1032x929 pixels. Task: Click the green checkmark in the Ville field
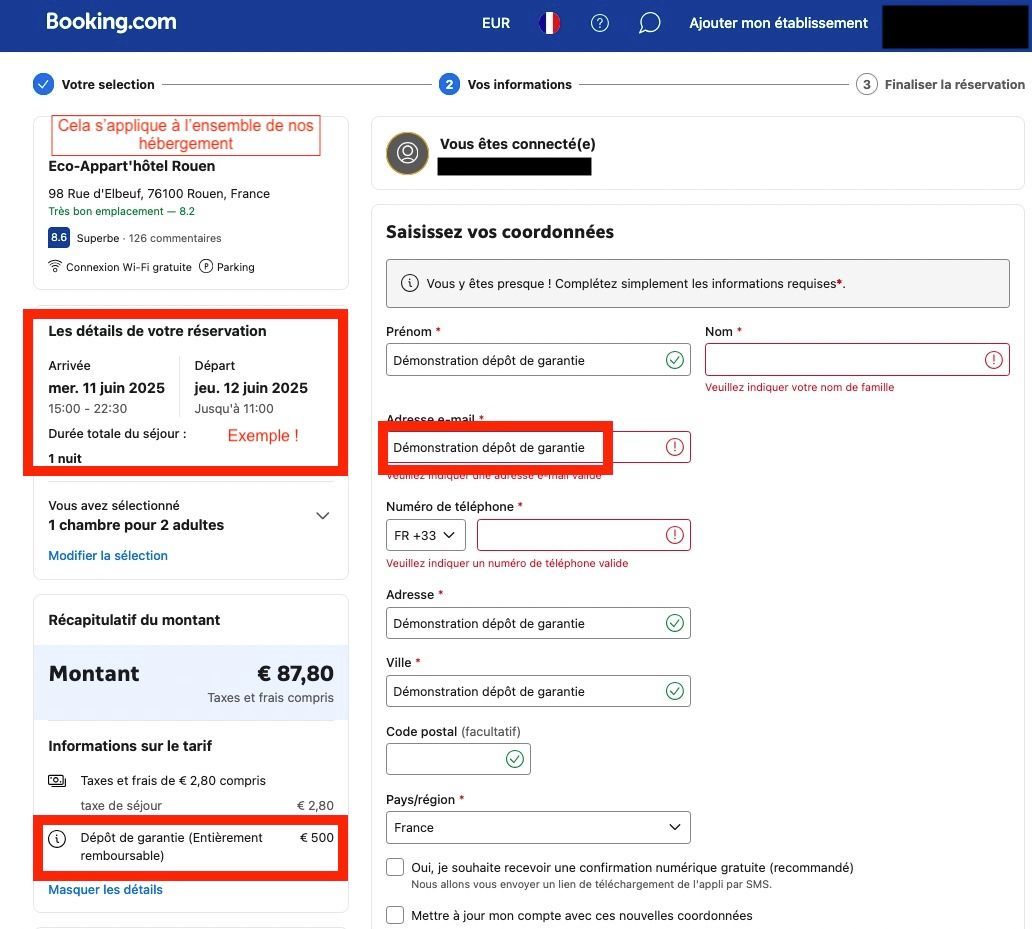675,691
